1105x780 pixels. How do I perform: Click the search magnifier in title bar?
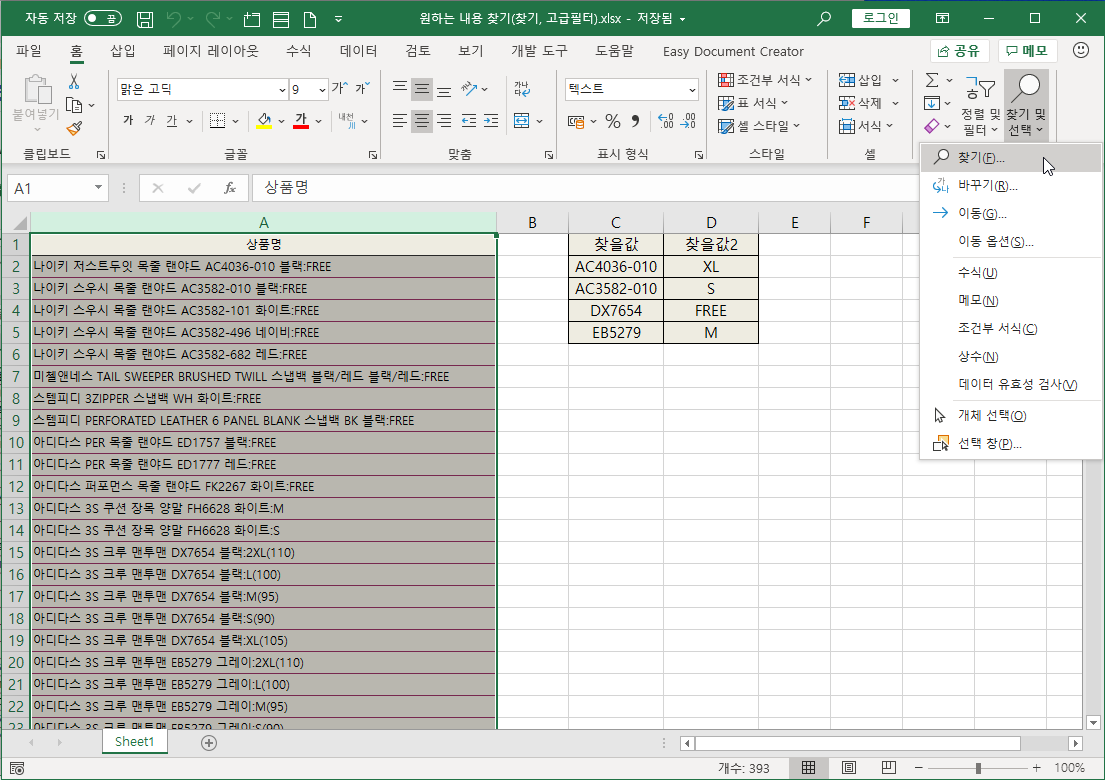[x=823, y=19]
